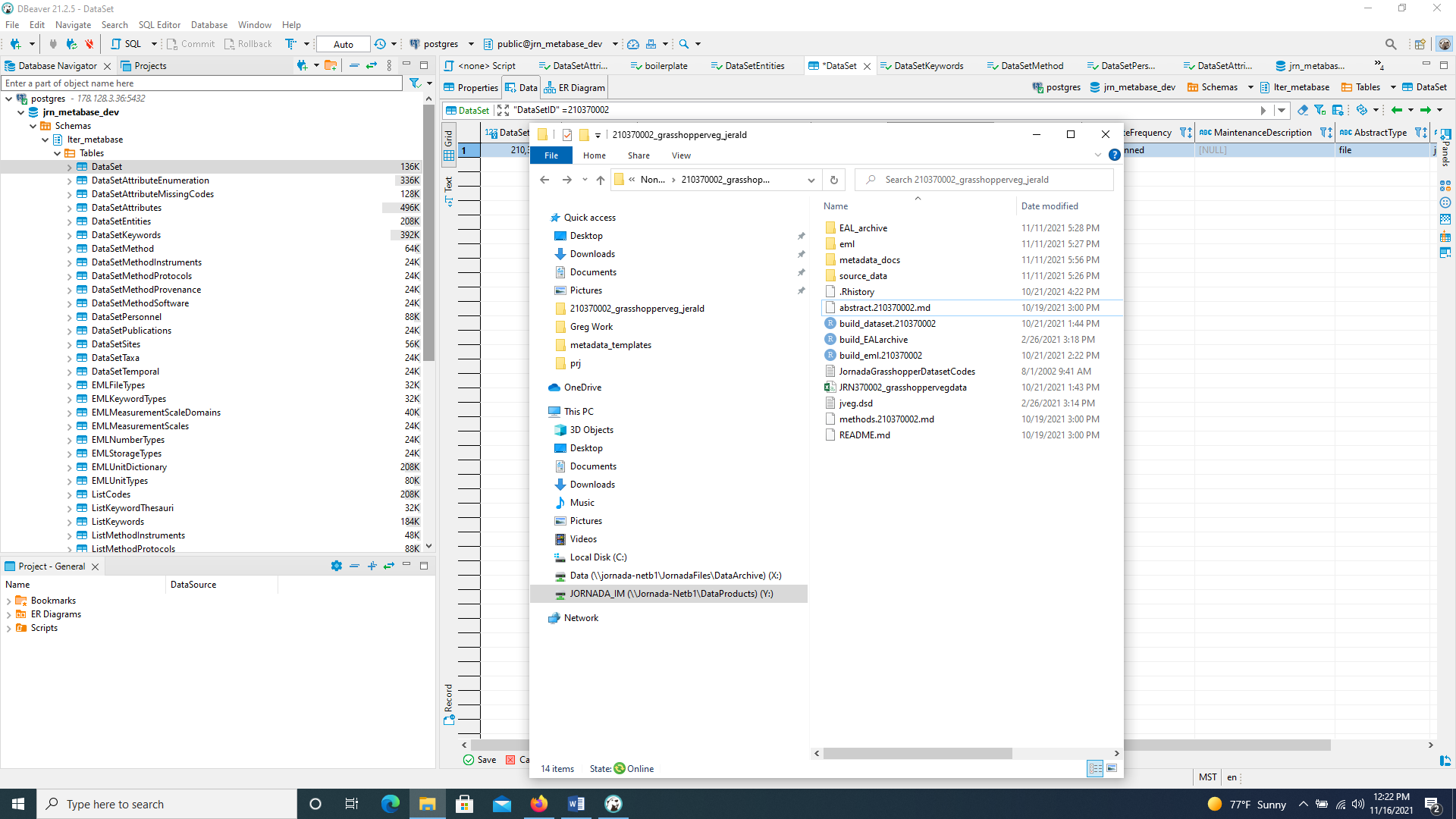Image resolution: width=1456 pixels, height=819 pixels.
Task: Click the object name filter field
Action: coord(202,83)
